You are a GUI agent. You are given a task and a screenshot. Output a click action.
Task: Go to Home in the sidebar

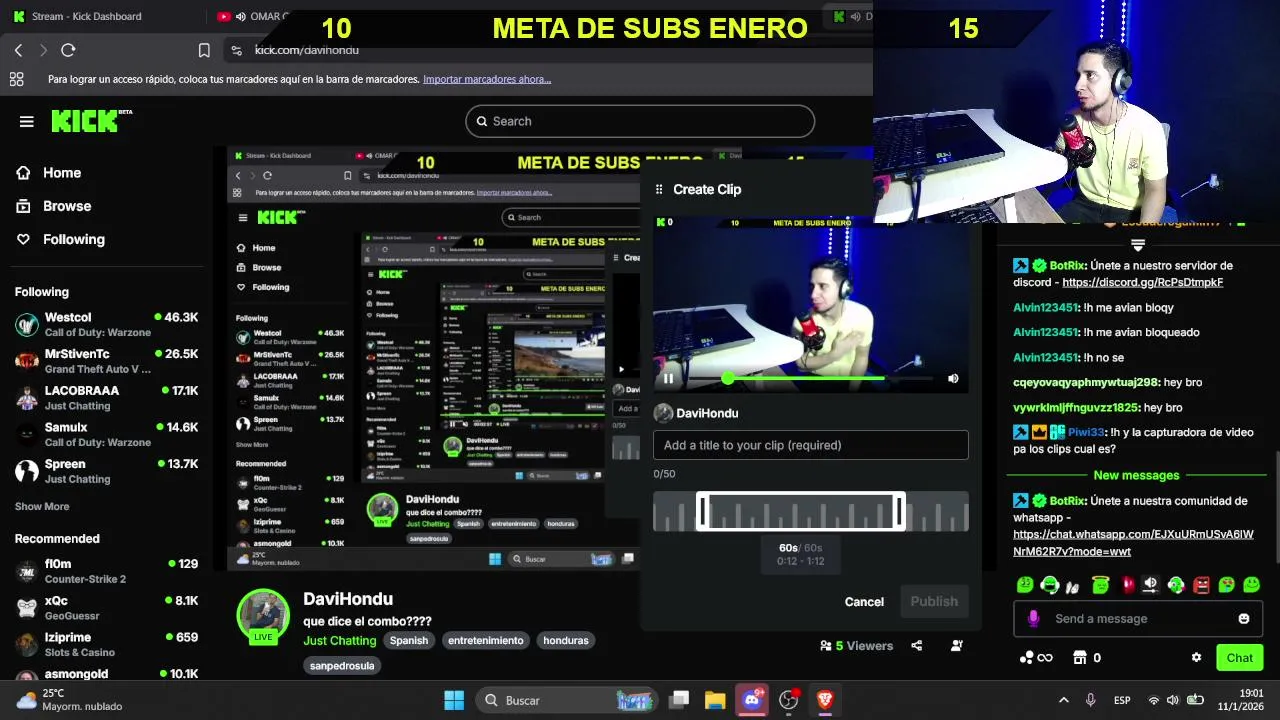click(x=48, y=173)
